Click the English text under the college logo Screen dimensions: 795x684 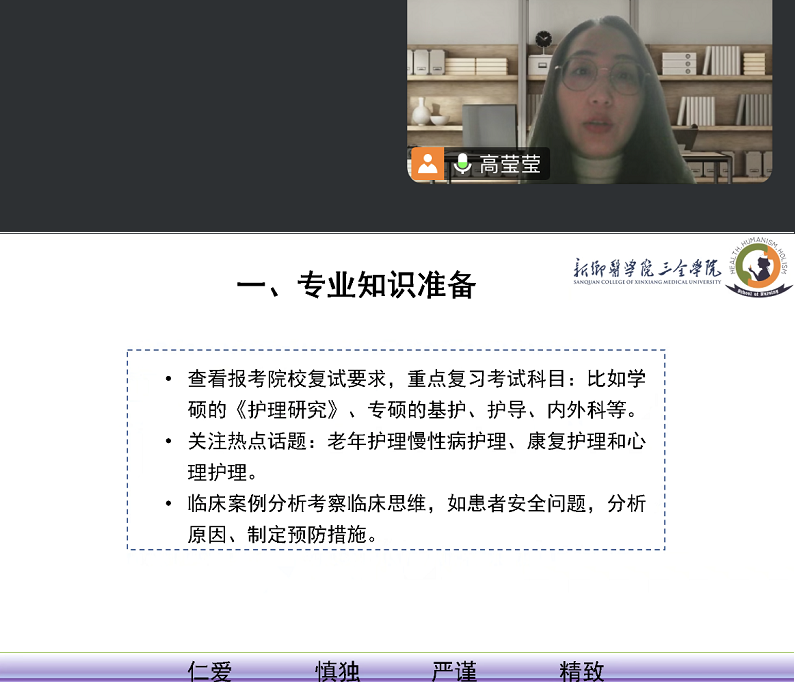coord(646,283)
